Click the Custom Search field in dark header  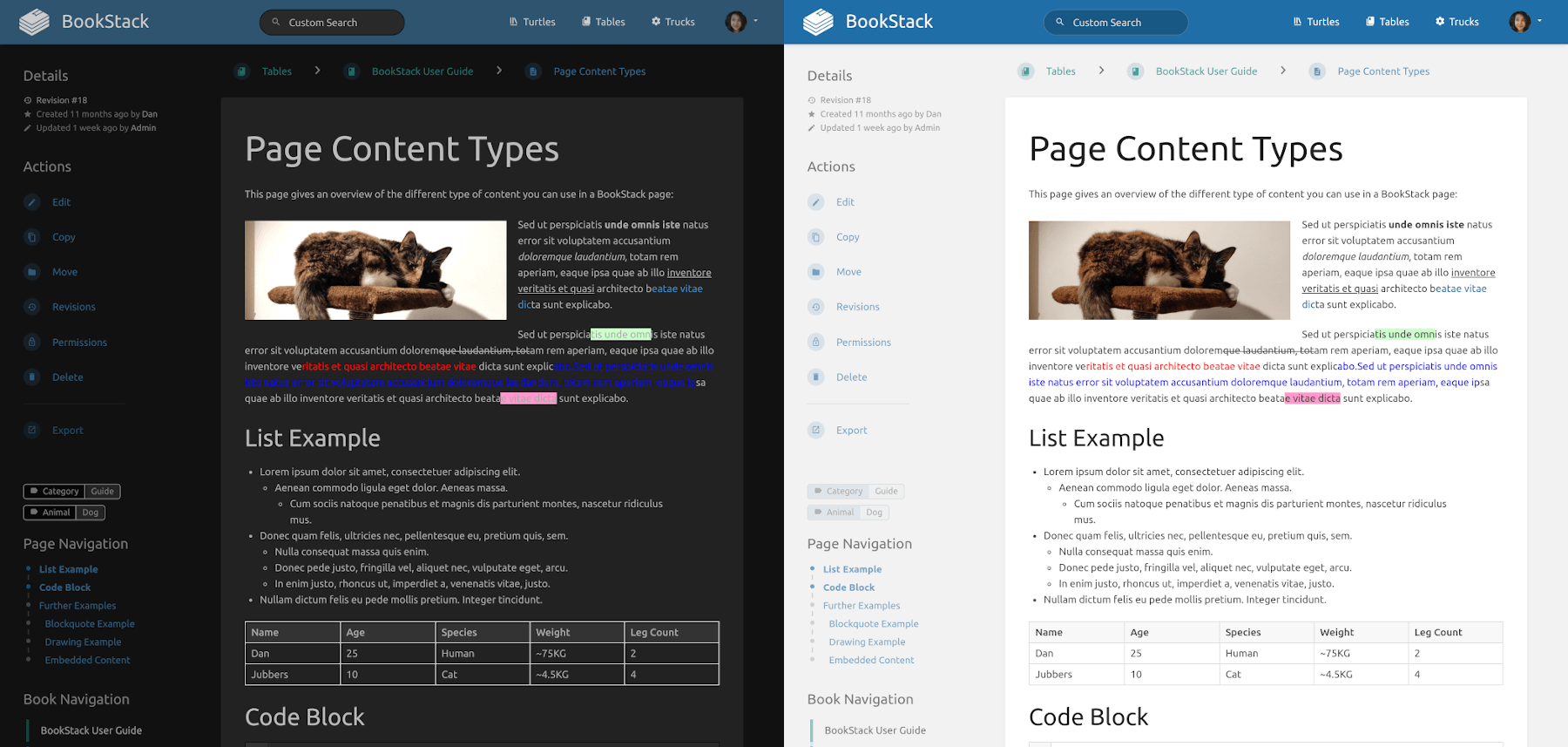[x=332, y=23]
